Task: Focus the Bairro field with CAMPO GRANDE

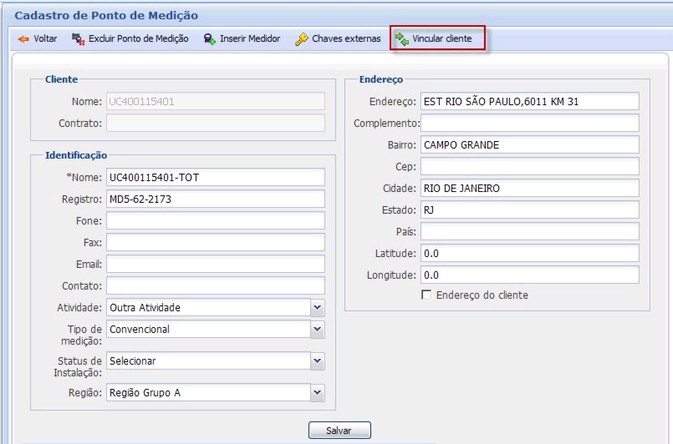Action: 529,145
